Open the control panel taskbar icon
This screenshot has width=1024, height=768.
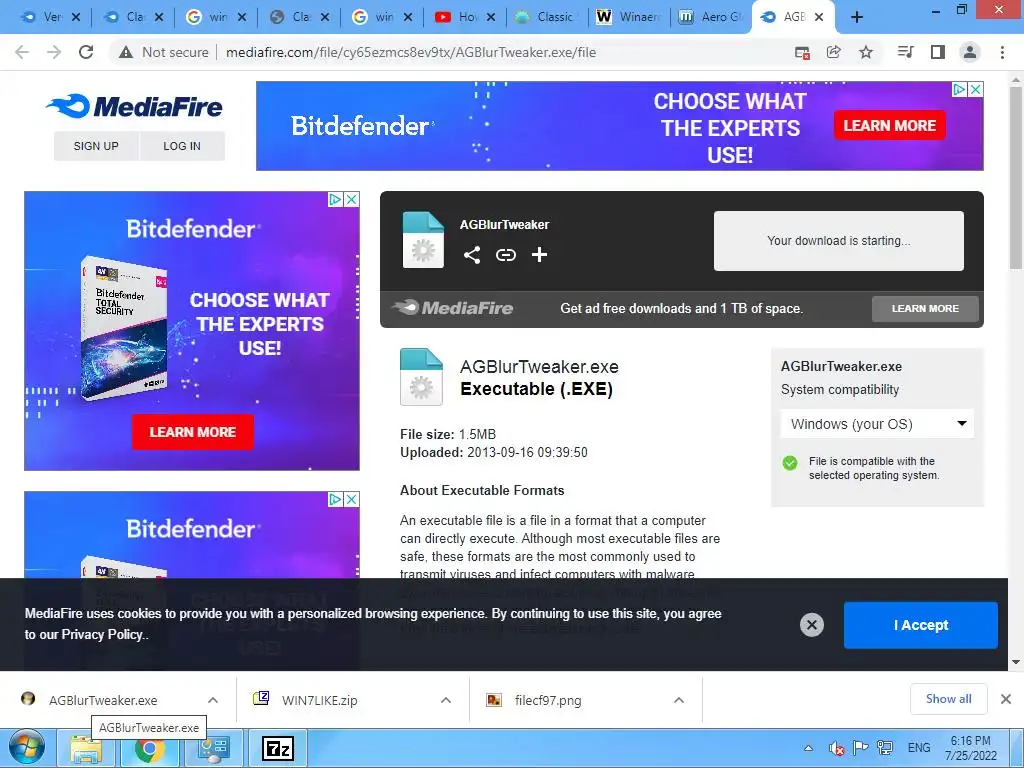pyautogui.click(x=213, y=749)
